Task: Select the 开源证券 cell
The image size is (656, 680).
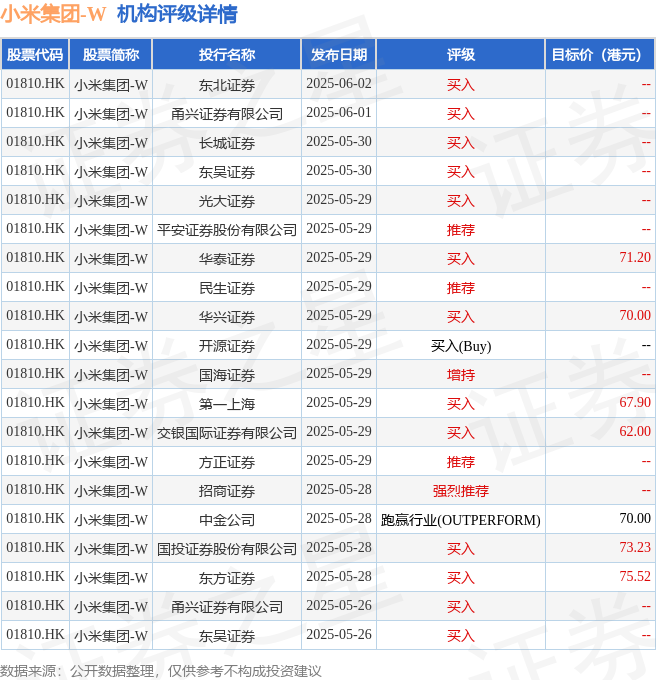Action: pos(227,346)
